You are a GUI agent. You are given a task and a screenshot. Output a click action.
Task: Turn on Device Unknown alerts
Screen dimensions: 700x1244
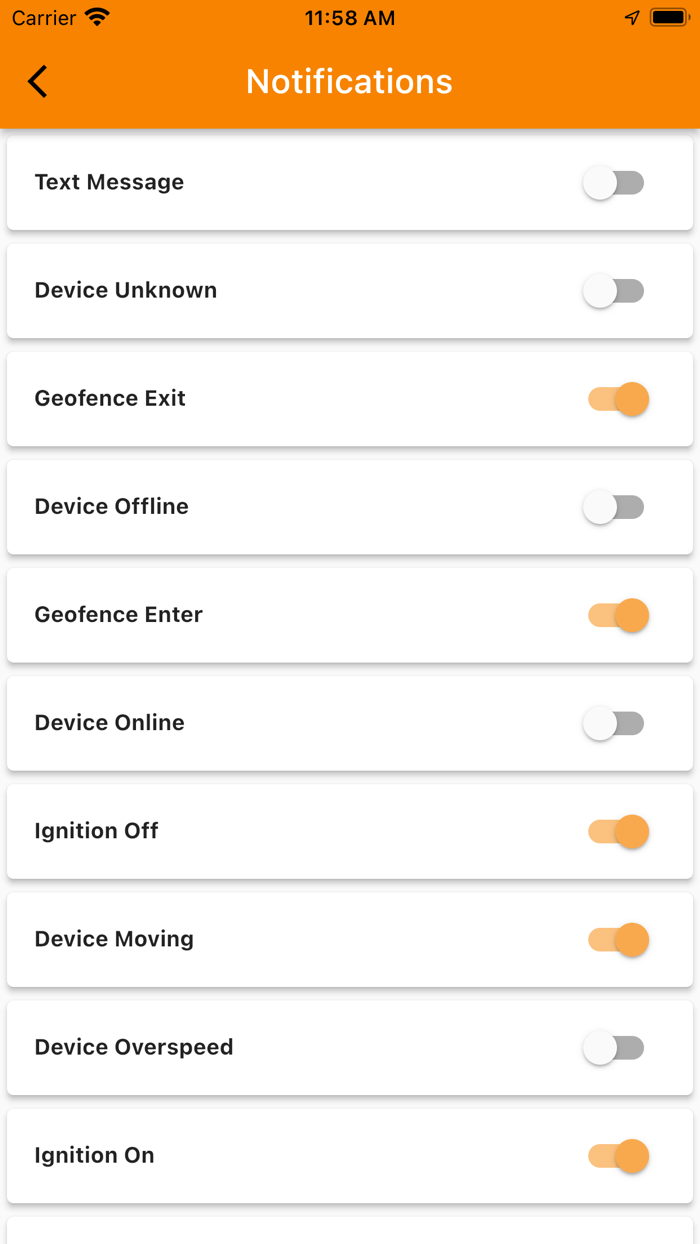614,291
